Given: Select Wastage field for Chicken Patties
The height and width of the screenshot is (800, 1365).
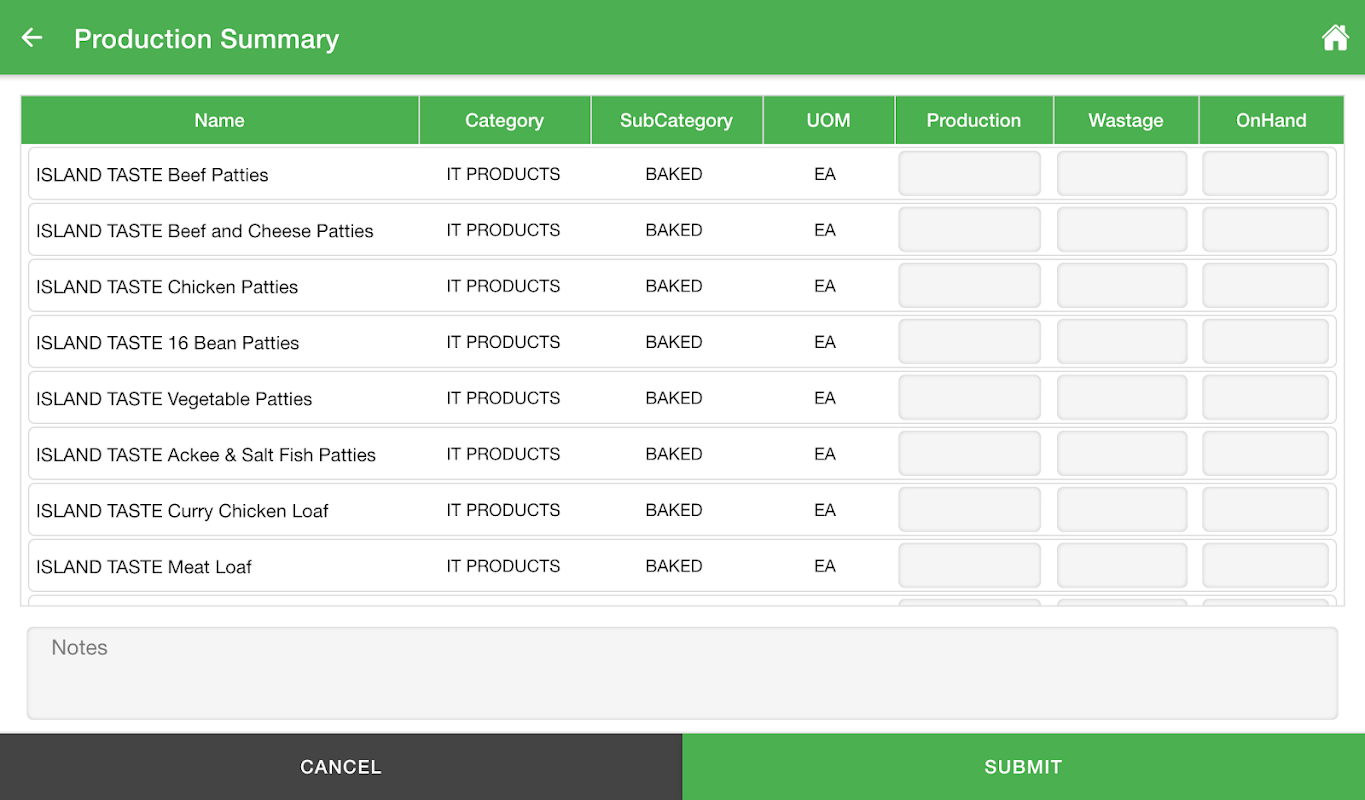Looking at the screenshot, I should click(1122, 286).
